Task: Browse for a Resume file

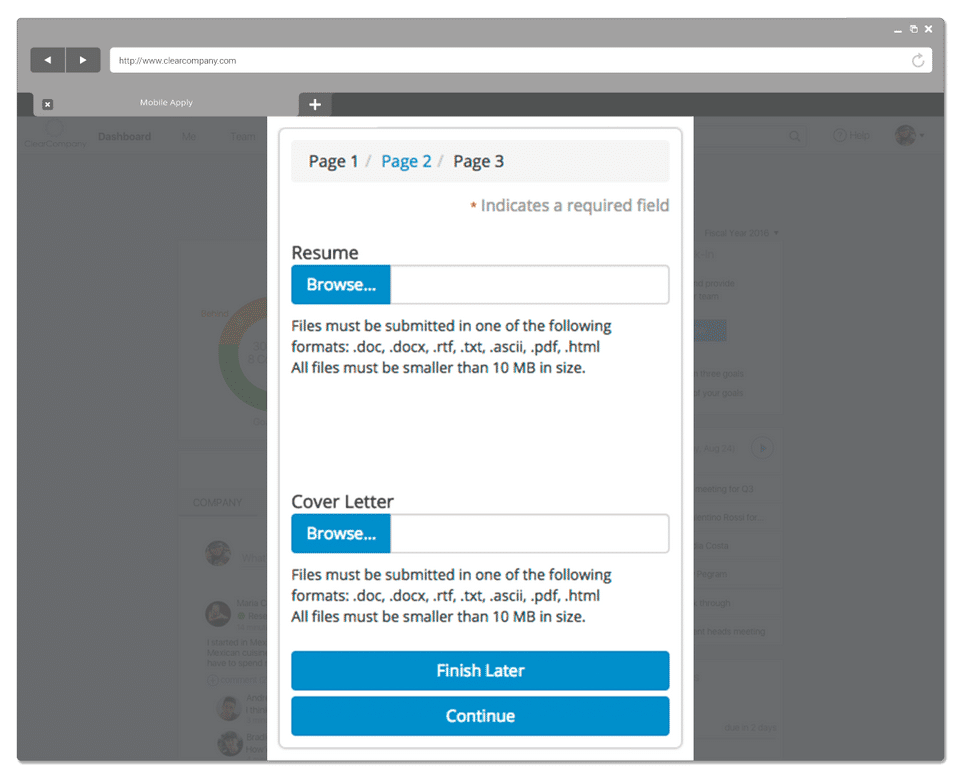Action: click(341, 285)
